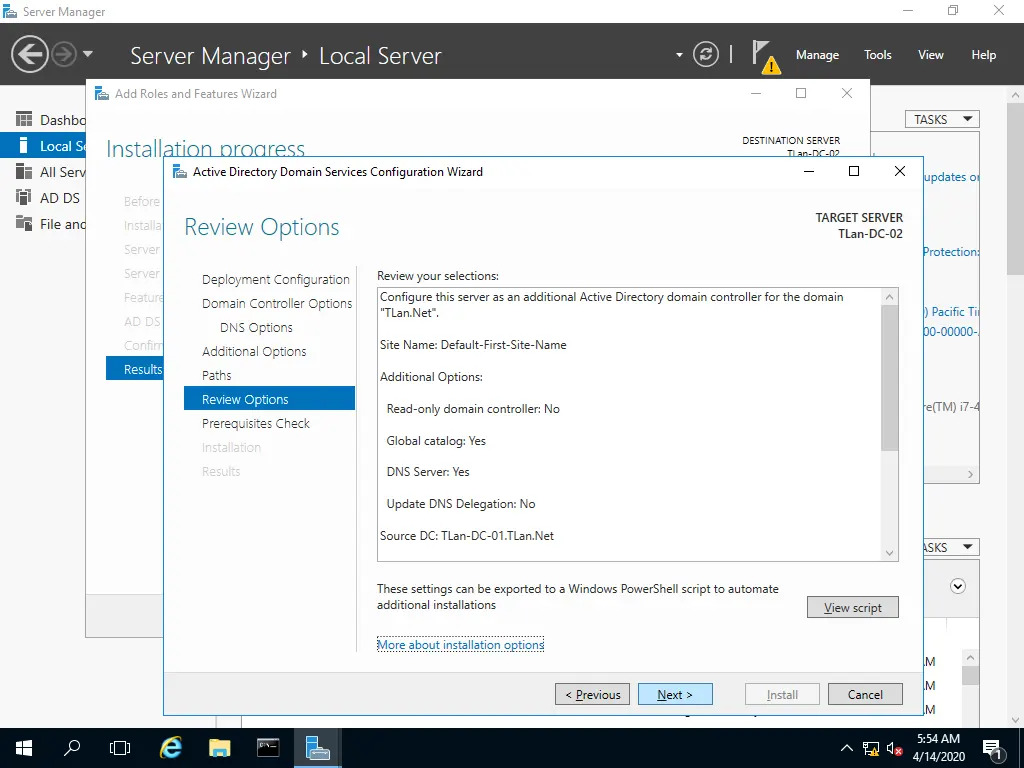Viewport: 1024px width, 768px height.
Task: Open the Windows Start menu
Action: 24,748
